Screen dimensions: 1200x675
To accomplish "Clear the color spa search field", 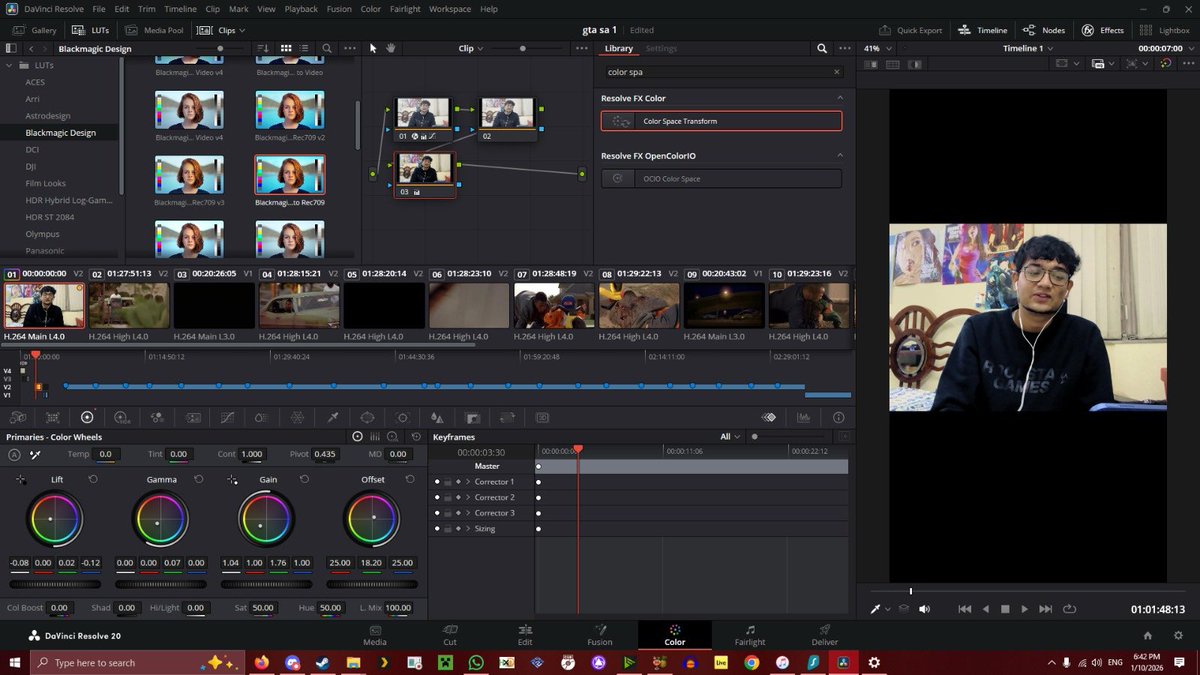I will pyautogui.click(x=837, y=72).
